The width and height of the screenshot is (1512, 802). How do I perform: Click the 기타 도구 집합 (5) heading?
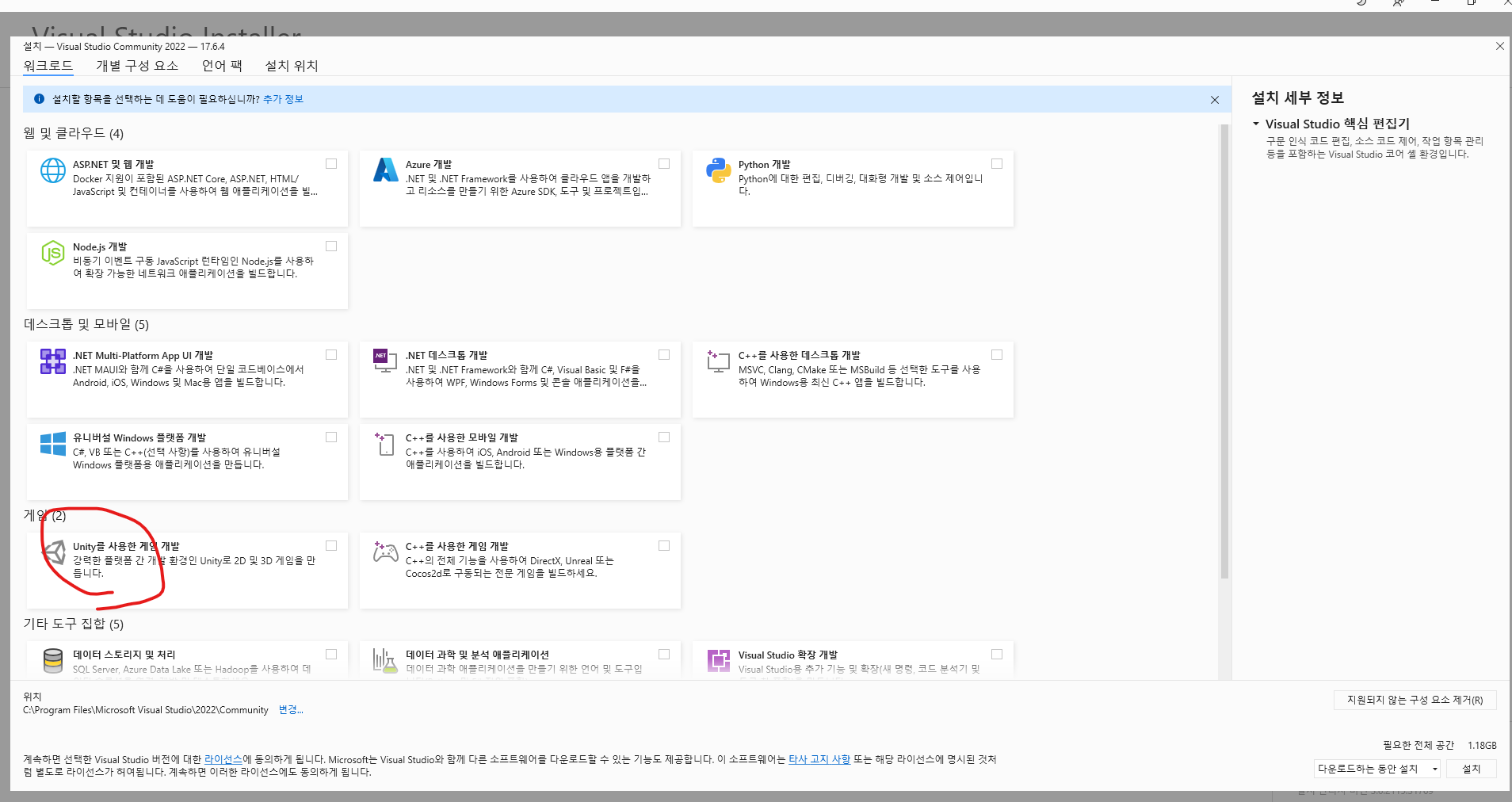point(74,624)
